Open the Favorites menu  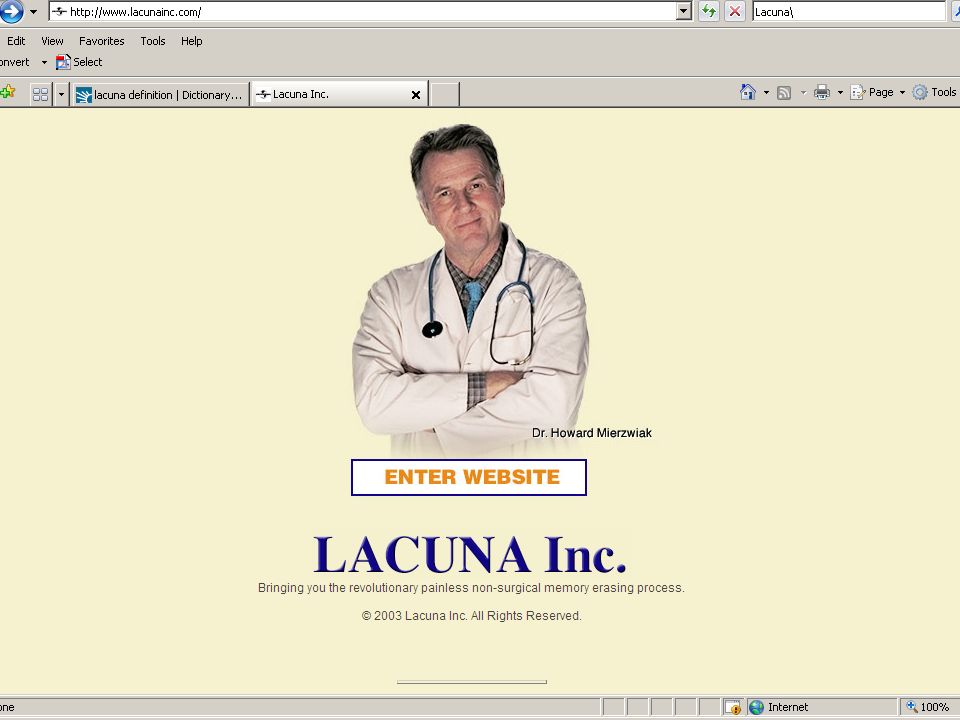102,41
